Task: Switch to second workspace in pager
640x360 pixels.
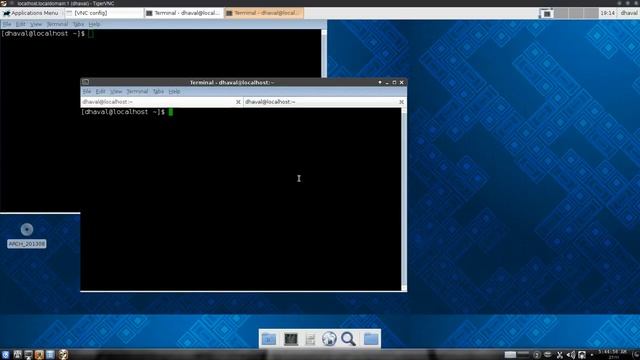Action: click(561, 13)
